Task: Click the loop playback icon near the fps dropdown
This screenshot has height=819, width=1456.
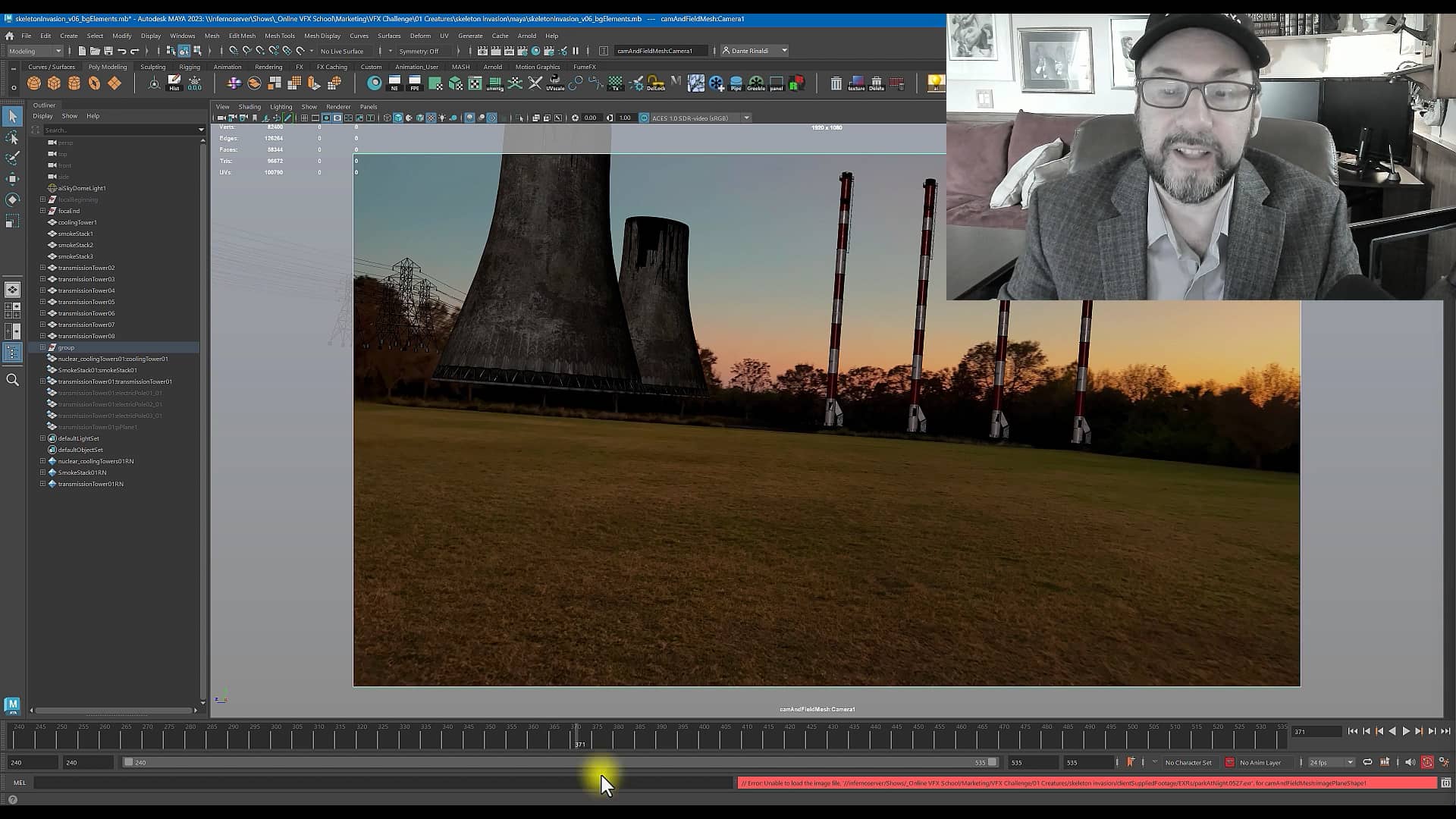Action: (1367, 762)
